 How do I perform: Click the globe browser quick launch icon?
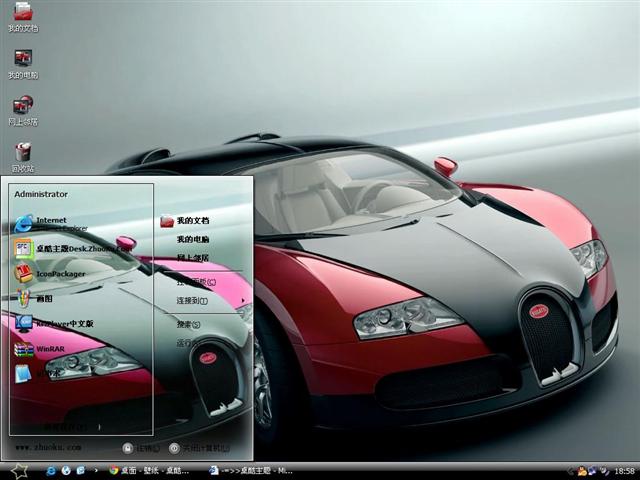pyautogui.click(x=66, y=471)
